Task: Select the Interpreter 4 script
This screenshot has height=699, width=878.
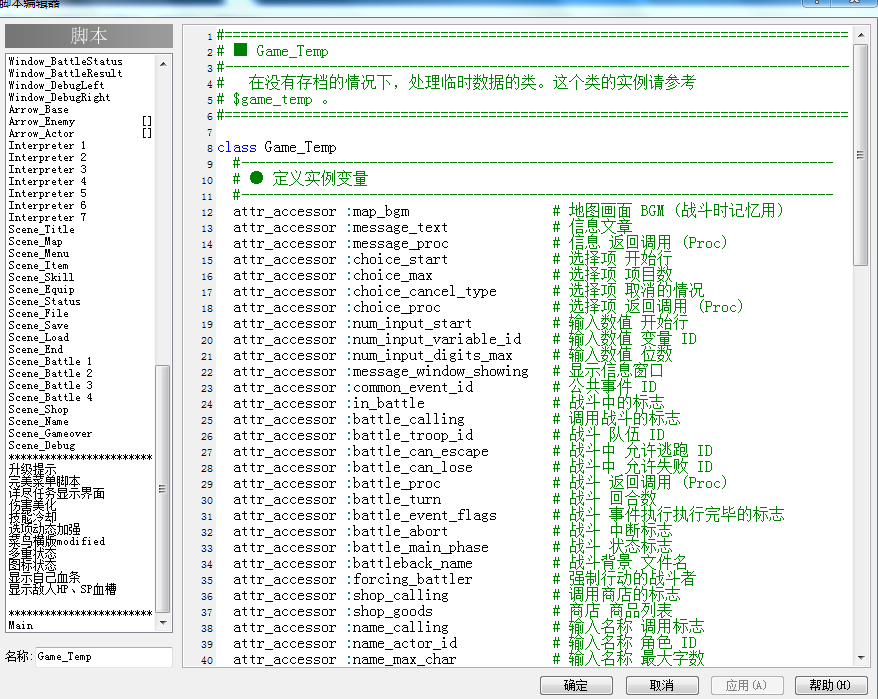Action: tap(47, 181)
